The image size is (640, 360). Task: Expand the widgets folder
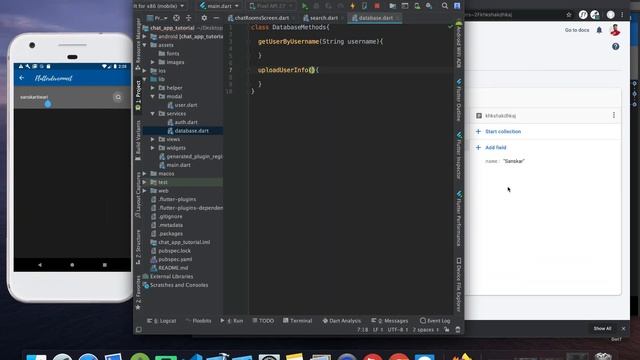(153, 148)
